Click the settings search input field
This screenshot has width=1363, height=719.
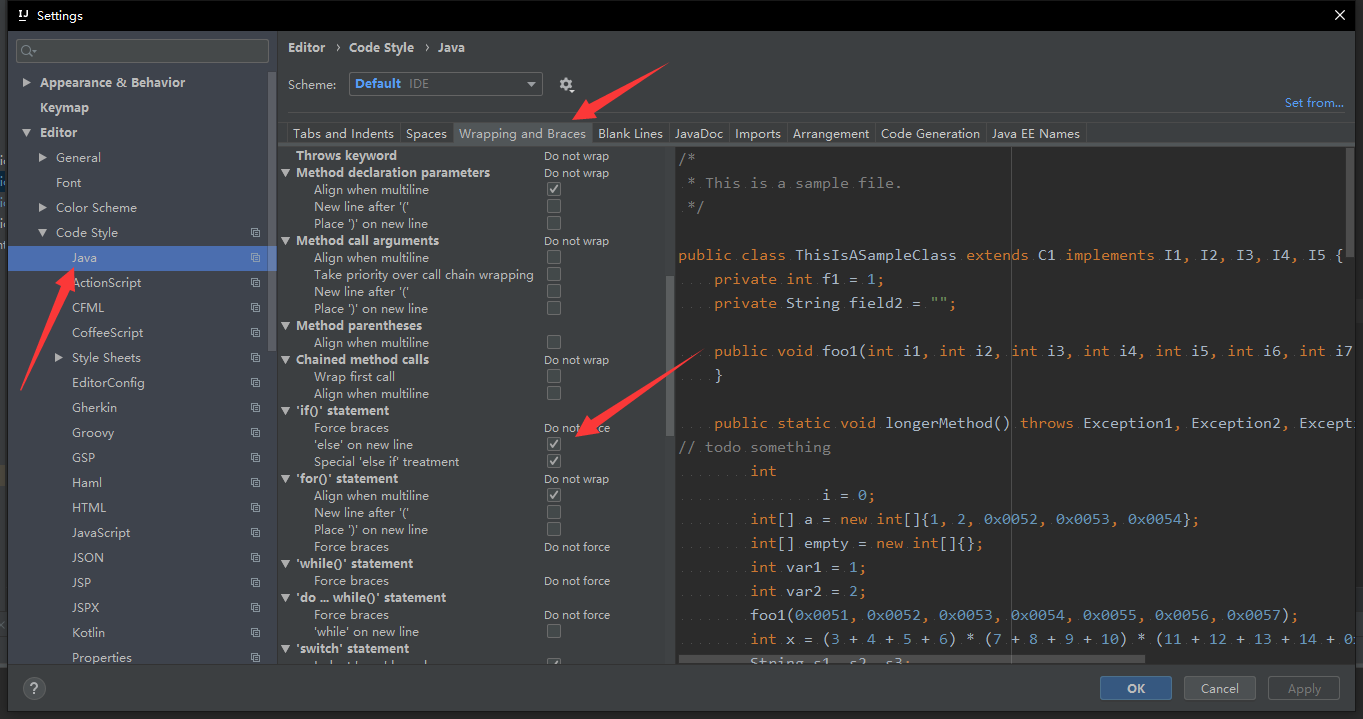coord(142,51)
